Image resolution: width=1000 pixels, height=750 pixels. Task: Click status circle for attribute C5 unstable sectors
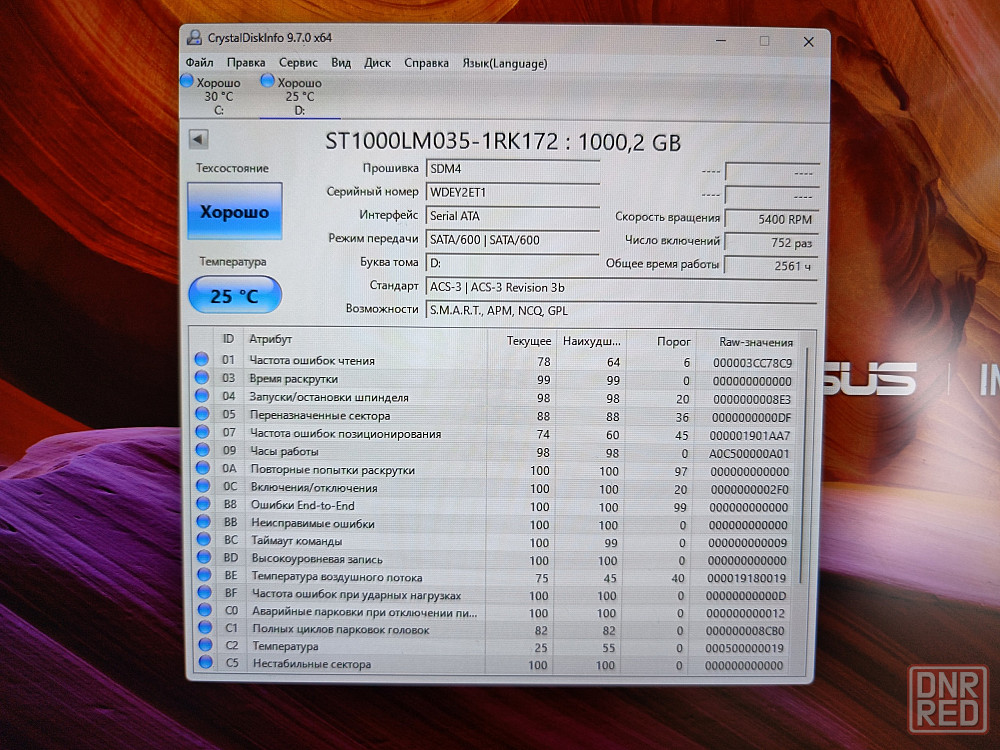coord(202,664)
